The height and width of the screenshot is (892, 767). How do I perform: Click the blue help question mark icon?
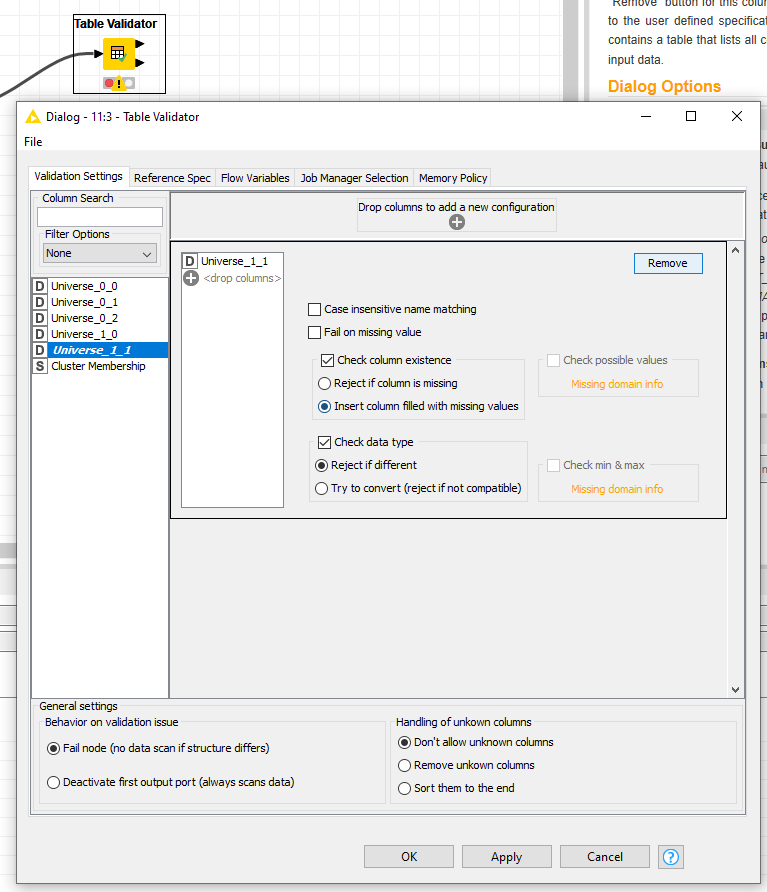[x=671, y=857]
